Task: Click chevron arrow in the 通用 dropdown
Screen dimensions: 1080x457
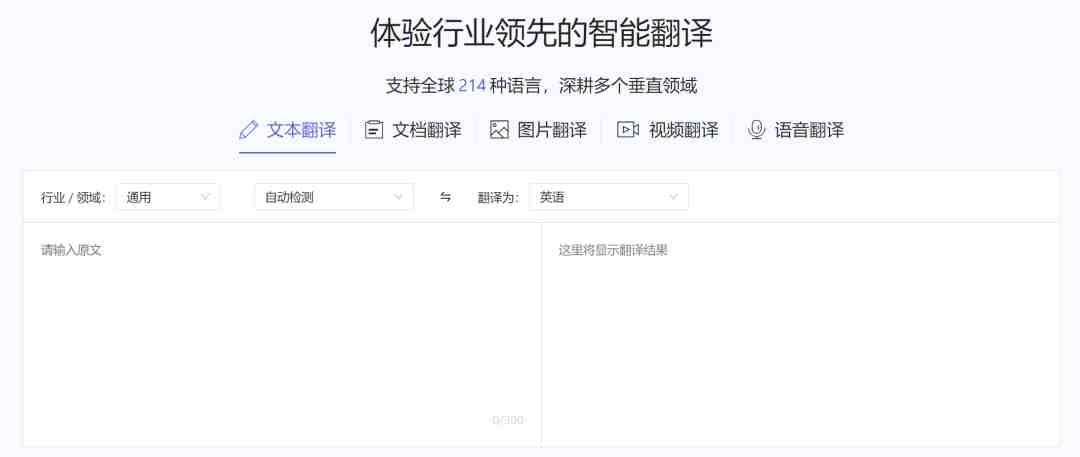Action: coord(205,197)
